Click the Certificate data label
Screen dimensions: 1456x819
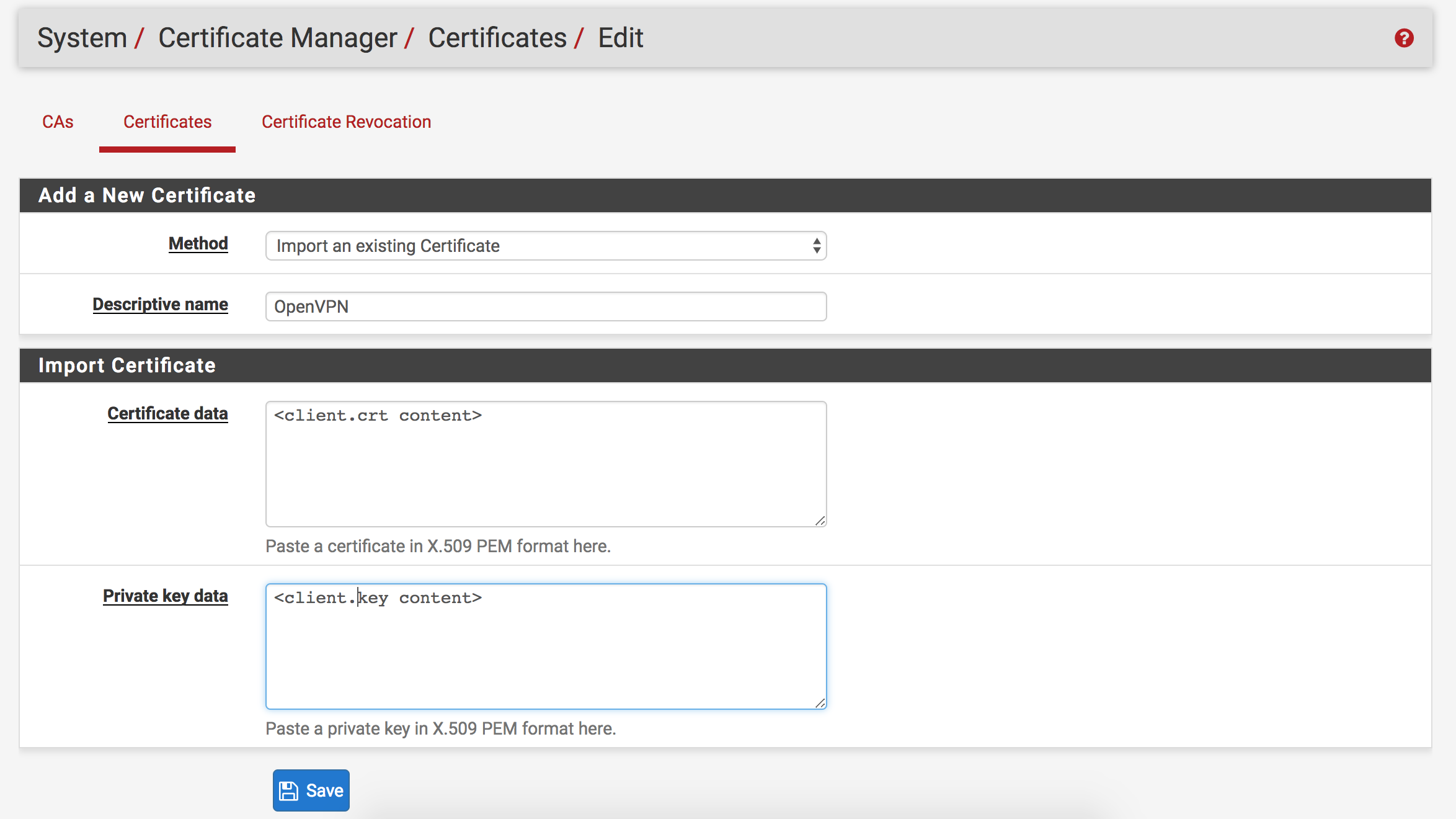[167, 413]
